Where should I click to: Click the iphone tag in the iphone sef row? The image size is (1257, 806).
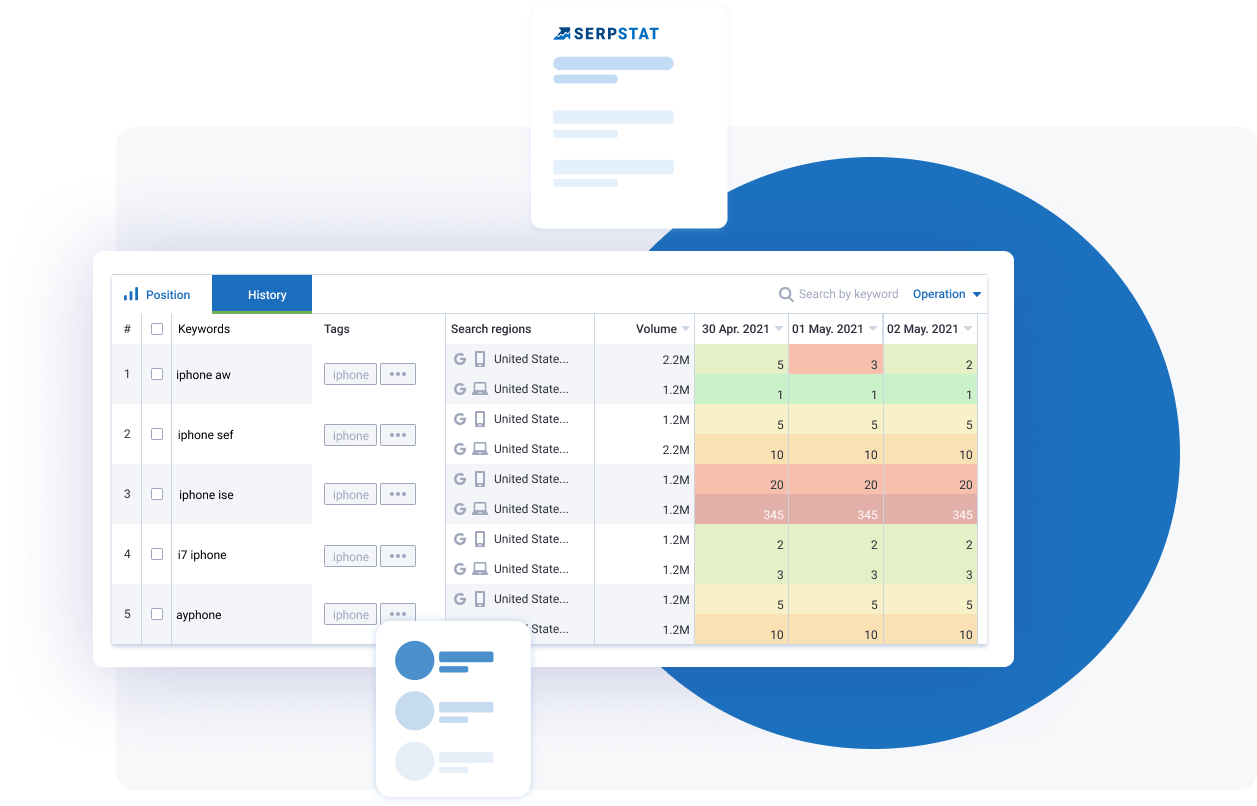click(350, 435)
